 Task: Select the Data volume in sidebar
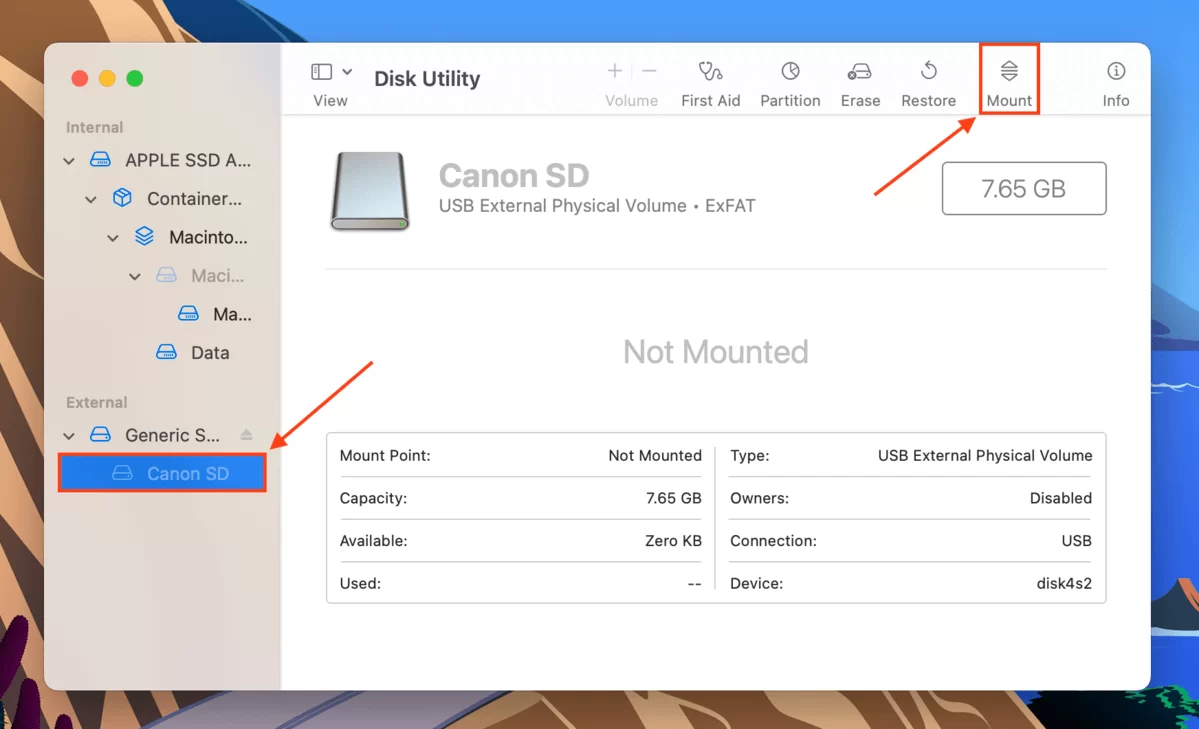[x=208, y=352]
